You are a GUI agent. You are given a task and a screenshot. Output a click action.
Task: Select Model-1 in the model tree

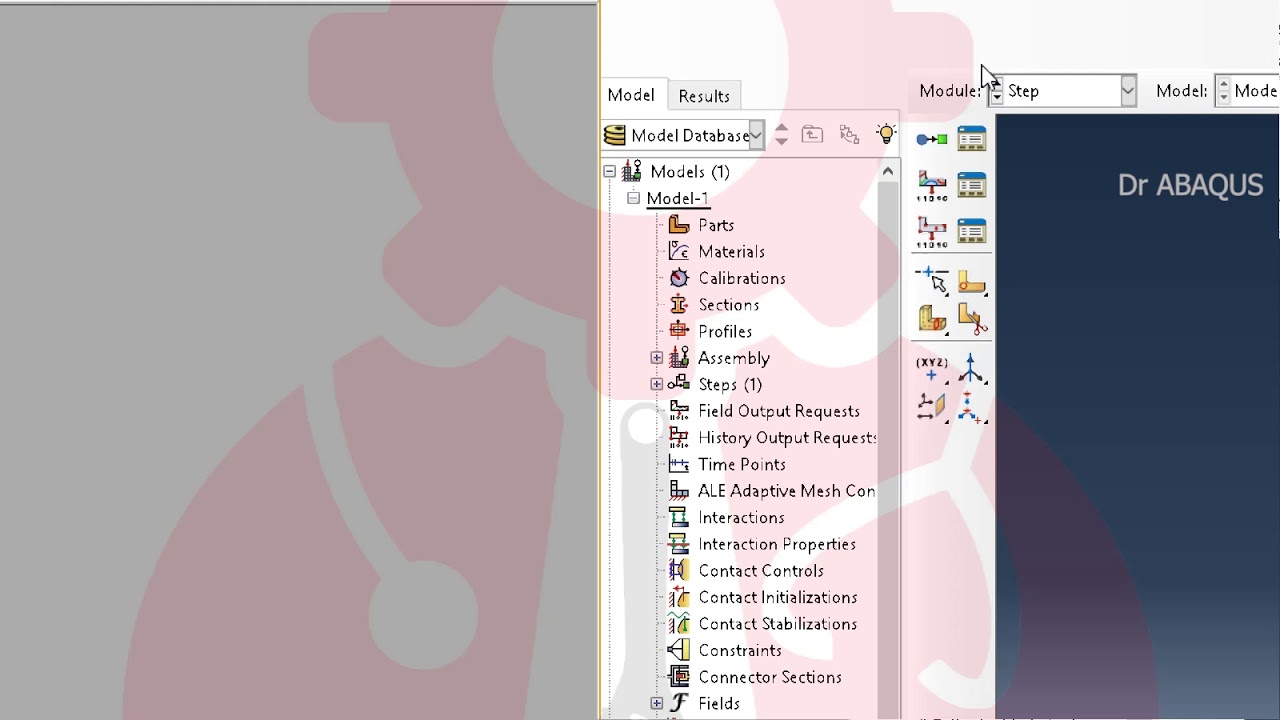tap(678, 198)
